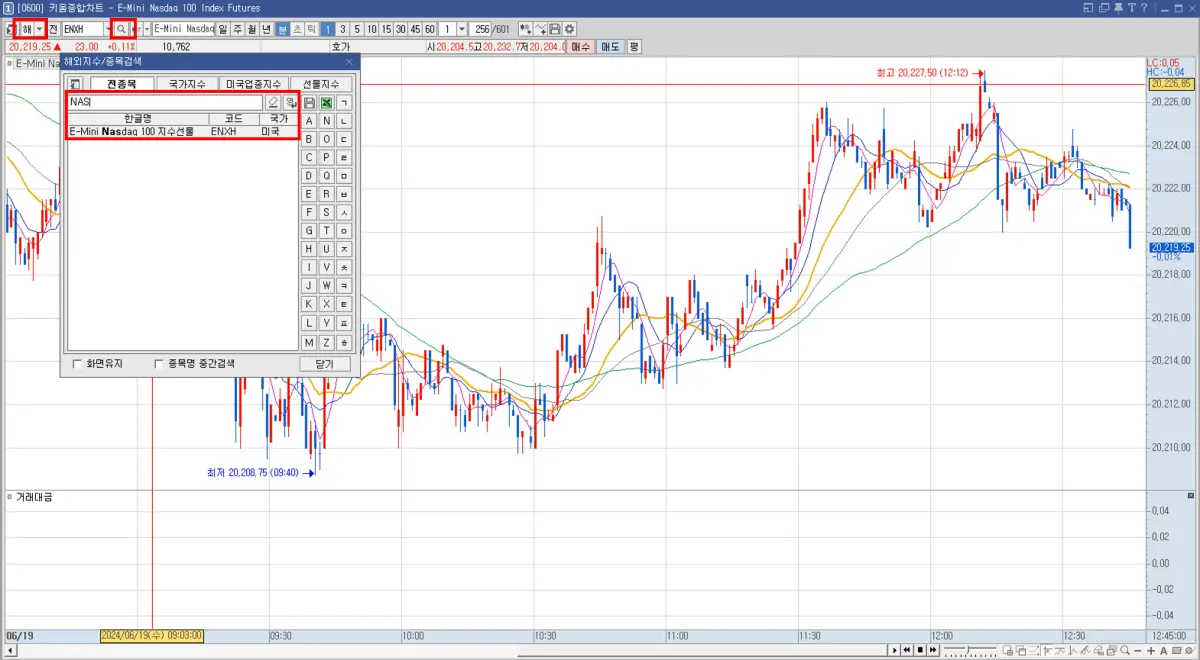Toggle the 일 daily chart period button
Image resolution: width=1200 pixels, height=660 pixels.
[x=223, y=30]
